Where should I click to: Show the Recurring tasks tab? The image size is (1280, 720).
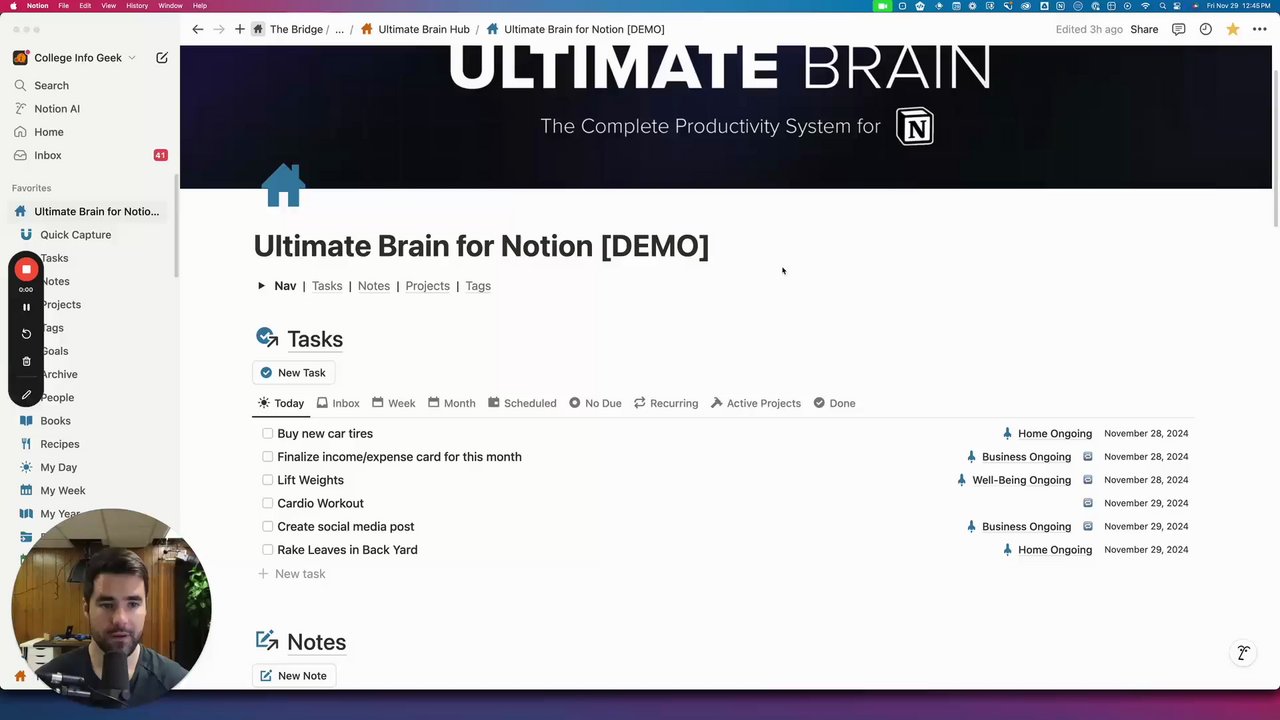click(666, 403)
